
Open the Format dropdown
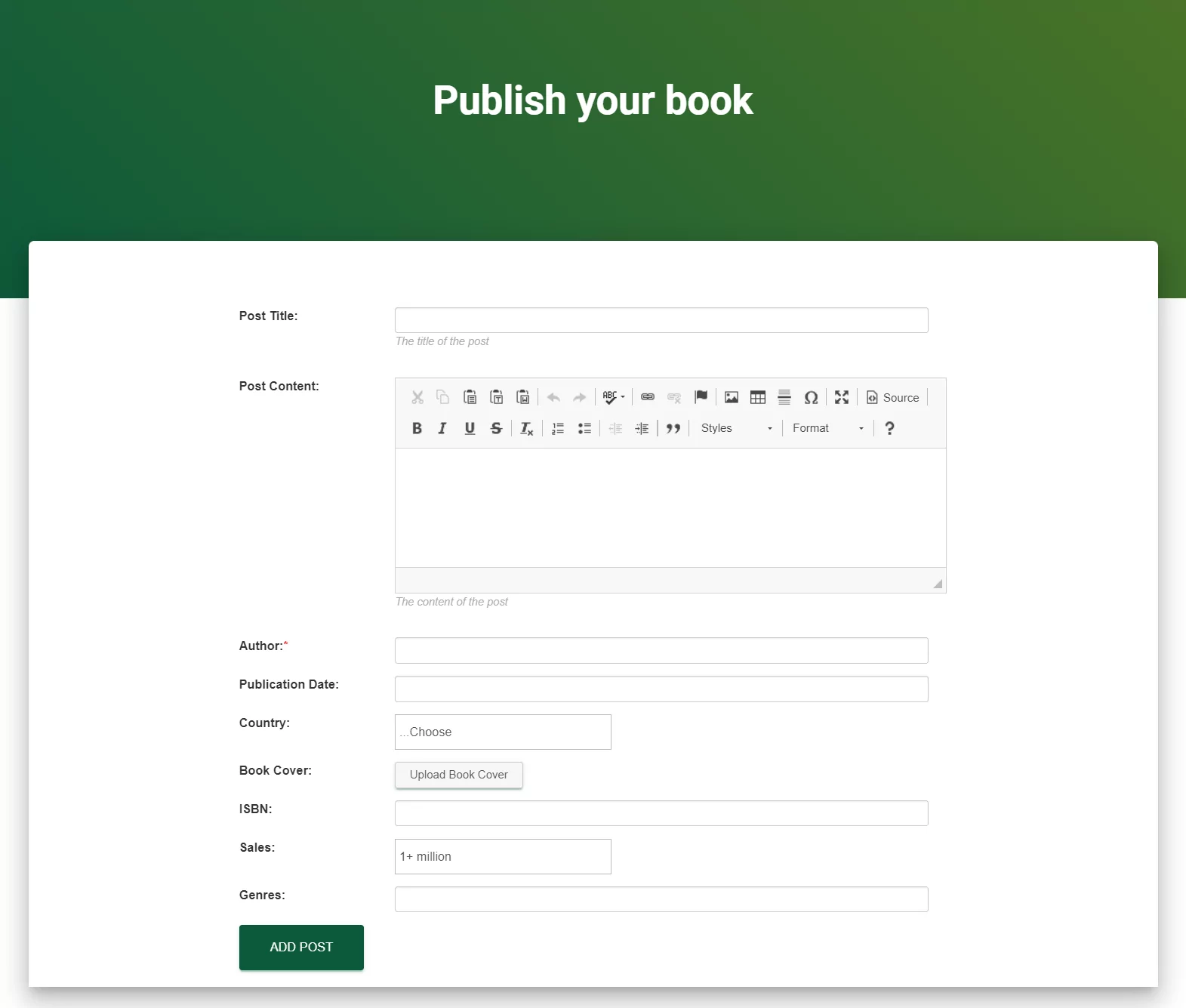pyautogui.click(x=827, y=428)
